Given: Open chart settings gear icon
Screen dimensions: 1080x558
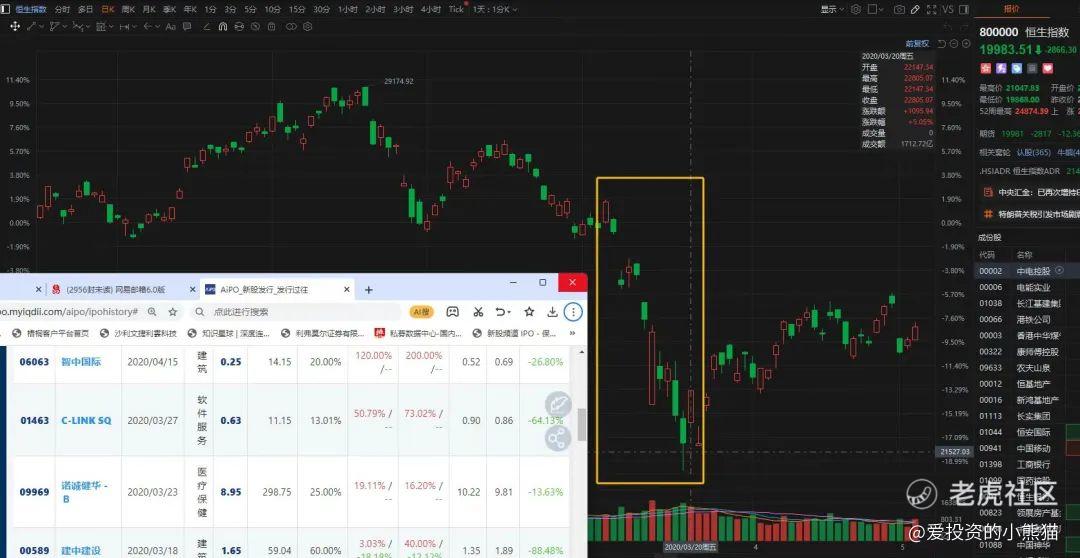Looking at the screenshot, I should [856, 10].
